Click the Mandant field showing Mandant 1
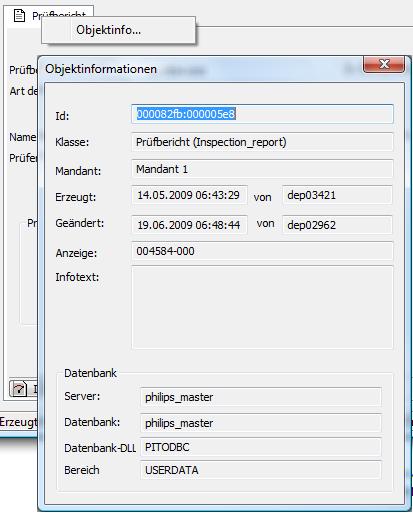The height and width of the screenshot is (516, 413). pyautogui.click(x=262, y=169)
